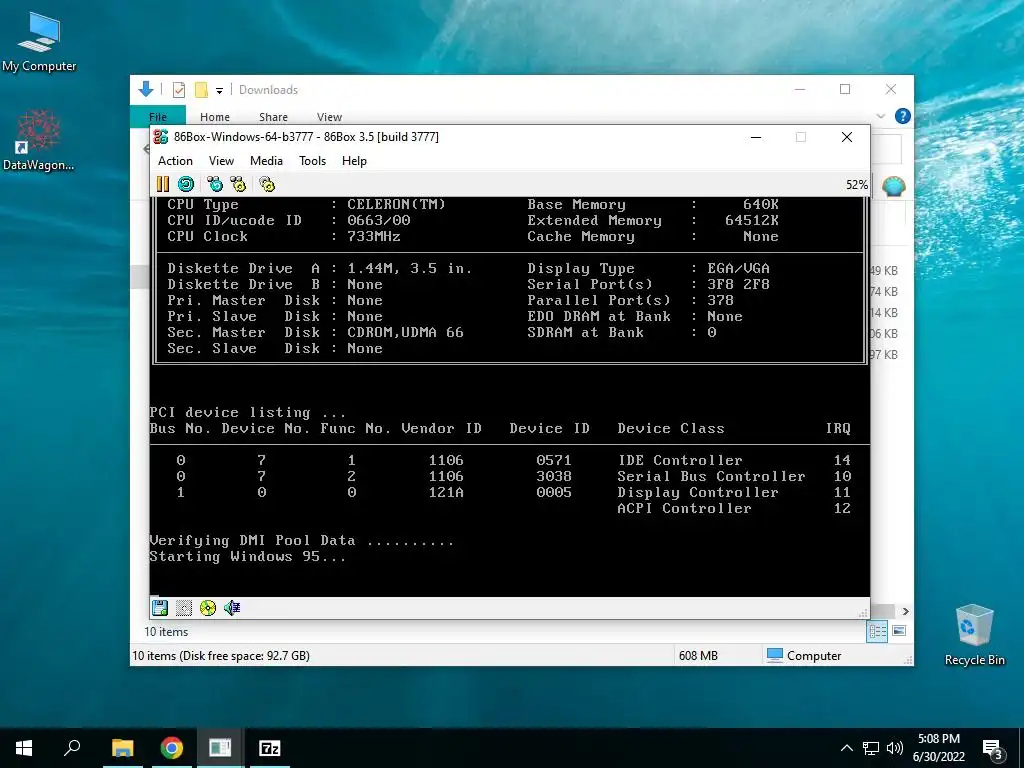Viewport: 1024px width, 768px height.
Task: Click the CPU Clock 733MHz line
Action: (283, 236)
